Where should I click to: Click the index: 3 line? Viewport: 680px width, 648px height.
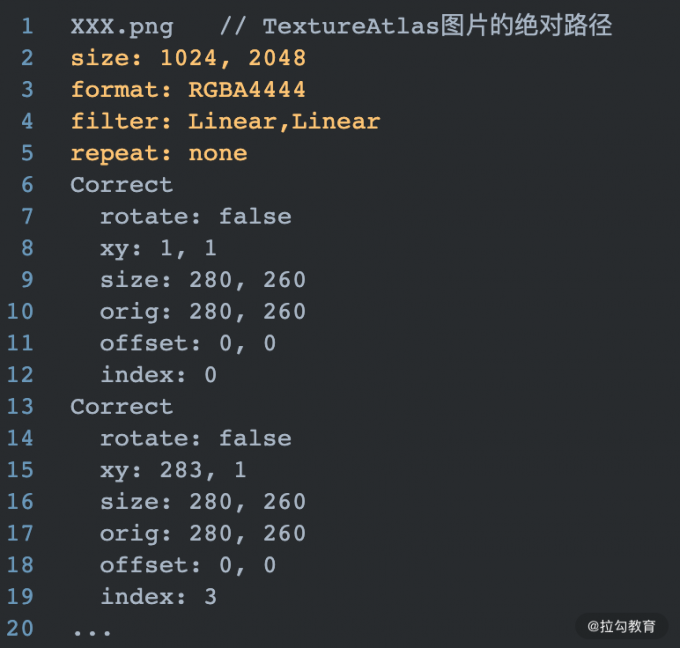(x=158, y=597)
